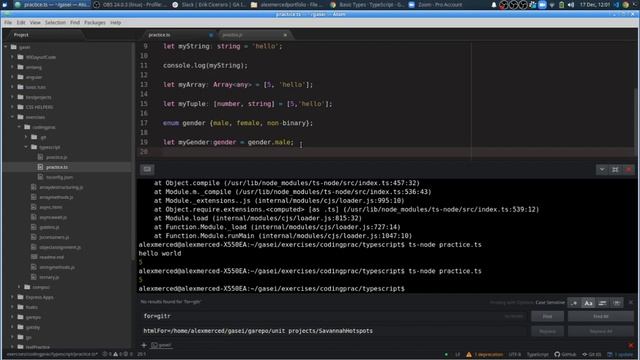Close the find and replace panel
Screen dimensions: 640x360
pyautogui.click(x=631, y=302)
